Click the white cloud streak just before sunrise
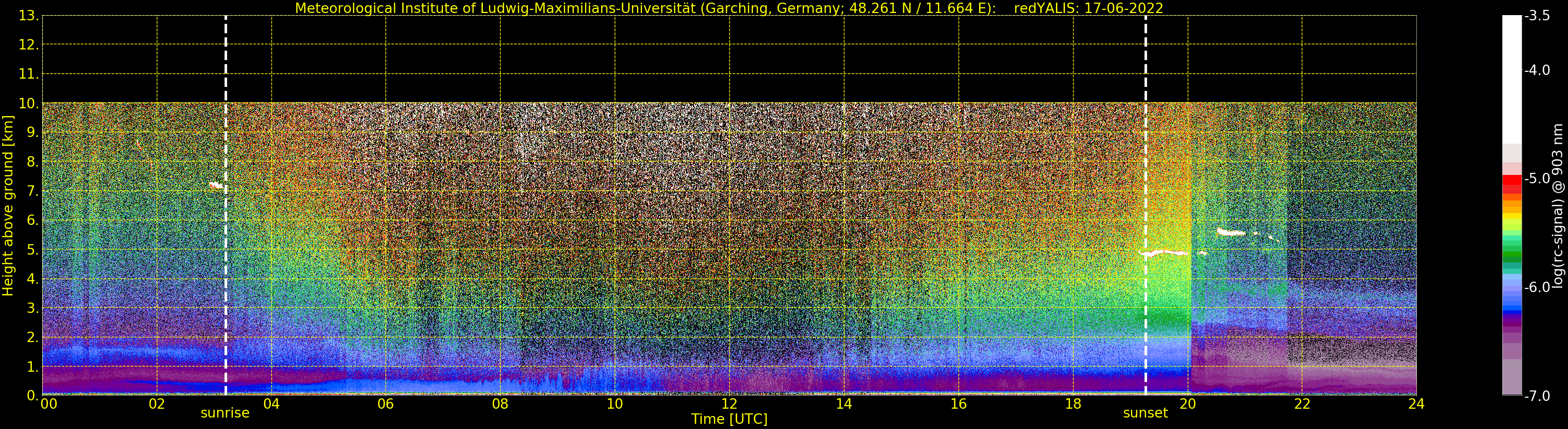1568x429 pixels. (216, 185)
